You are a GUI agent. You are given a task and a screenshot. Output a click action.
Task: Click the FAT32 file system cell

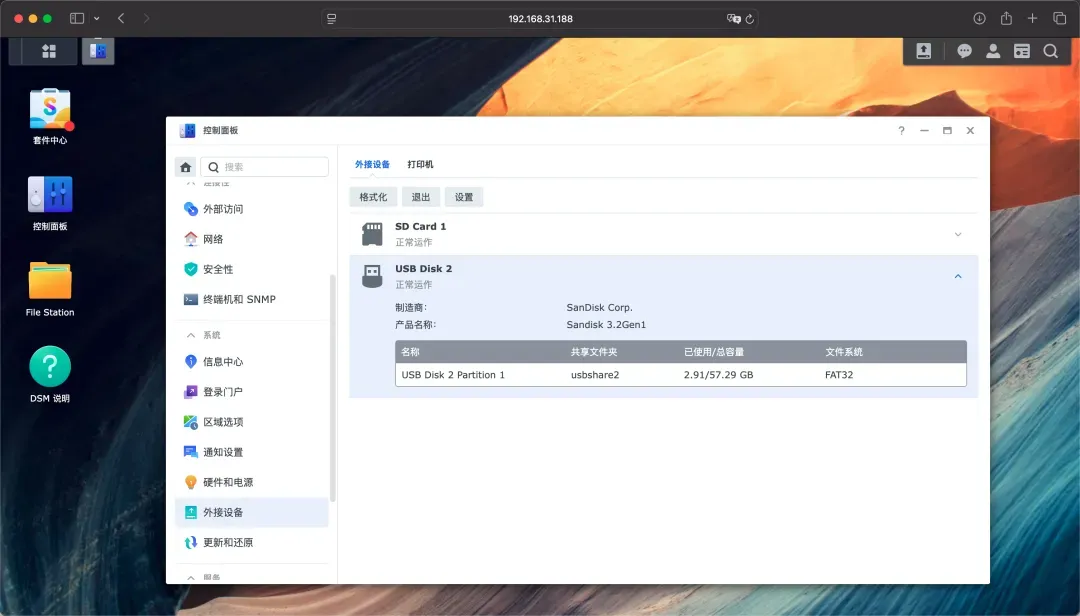point(839,375)
